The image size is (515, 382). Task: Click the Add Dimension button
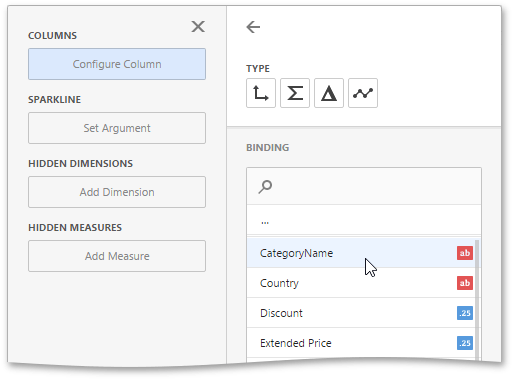[x=117, y=192]
